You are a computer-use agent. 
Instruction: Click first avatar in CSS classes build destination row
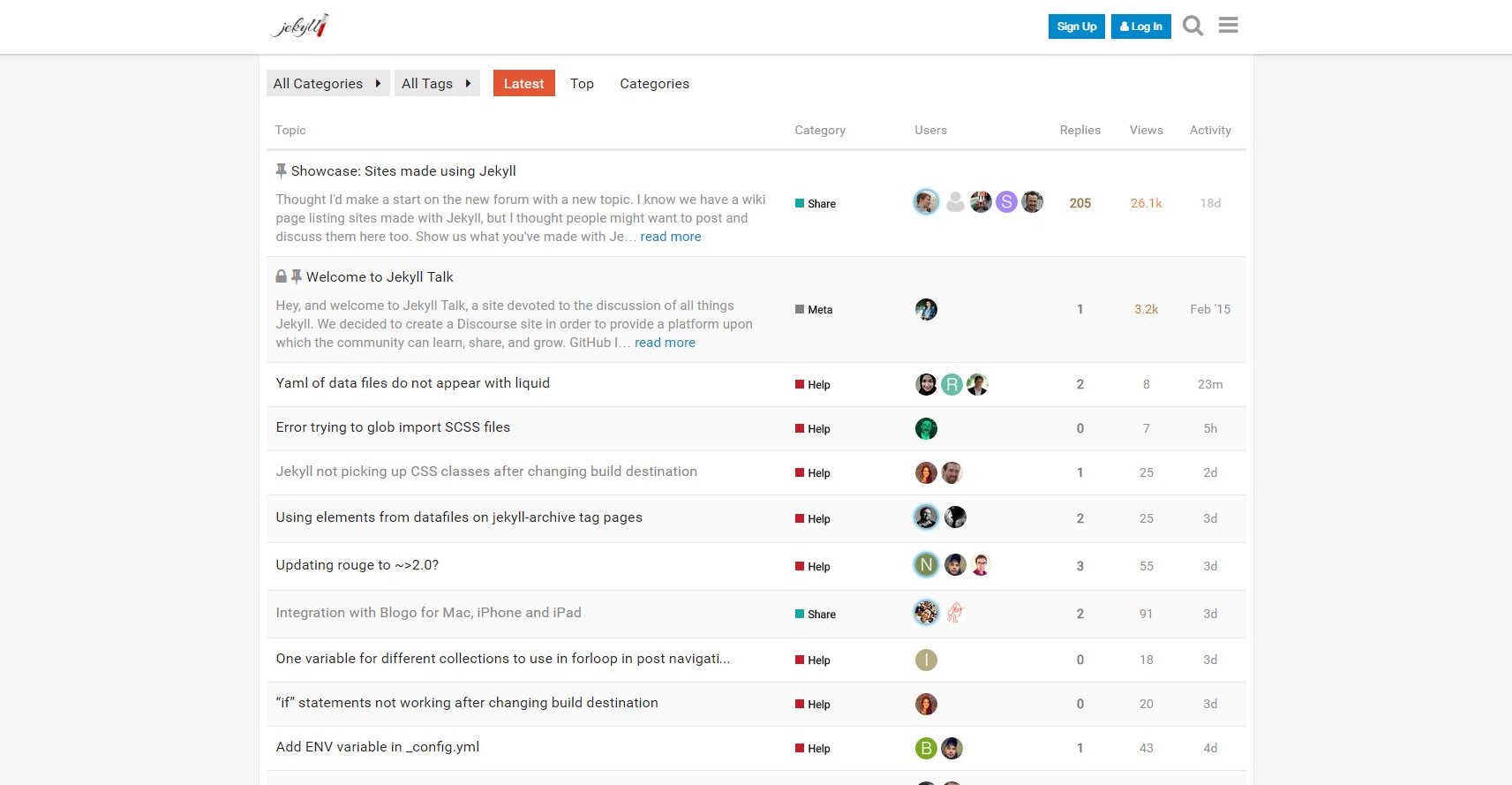(x=926, y=472)
